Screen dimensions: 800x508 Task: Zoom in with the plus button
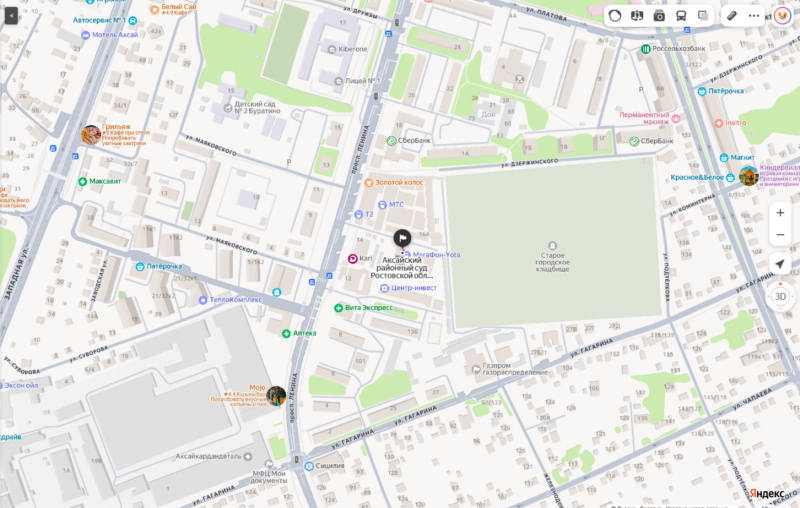coord(780,213)
